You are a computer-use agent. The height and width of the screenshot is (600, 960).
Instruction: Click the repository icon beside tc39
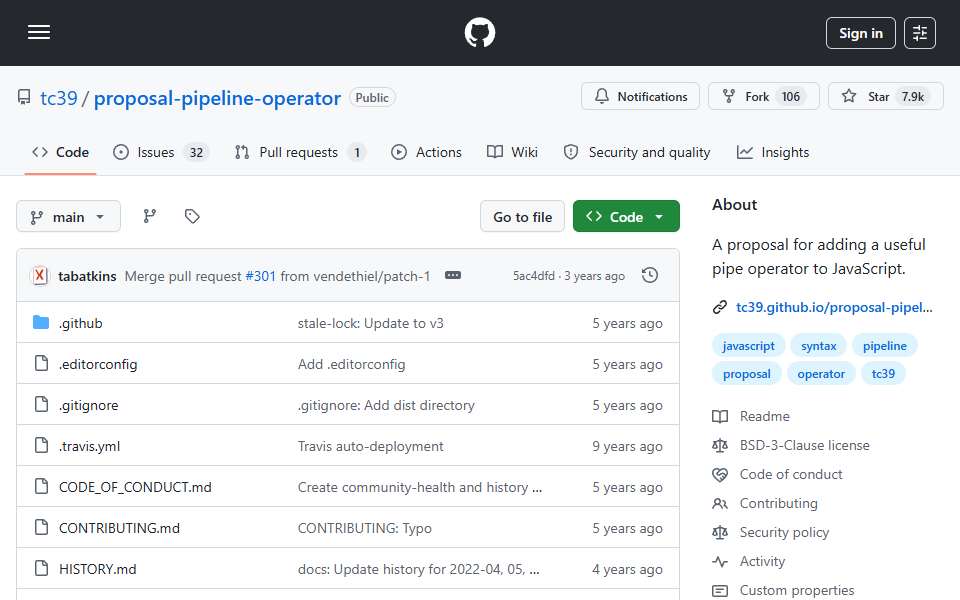[x=24, y=97]
